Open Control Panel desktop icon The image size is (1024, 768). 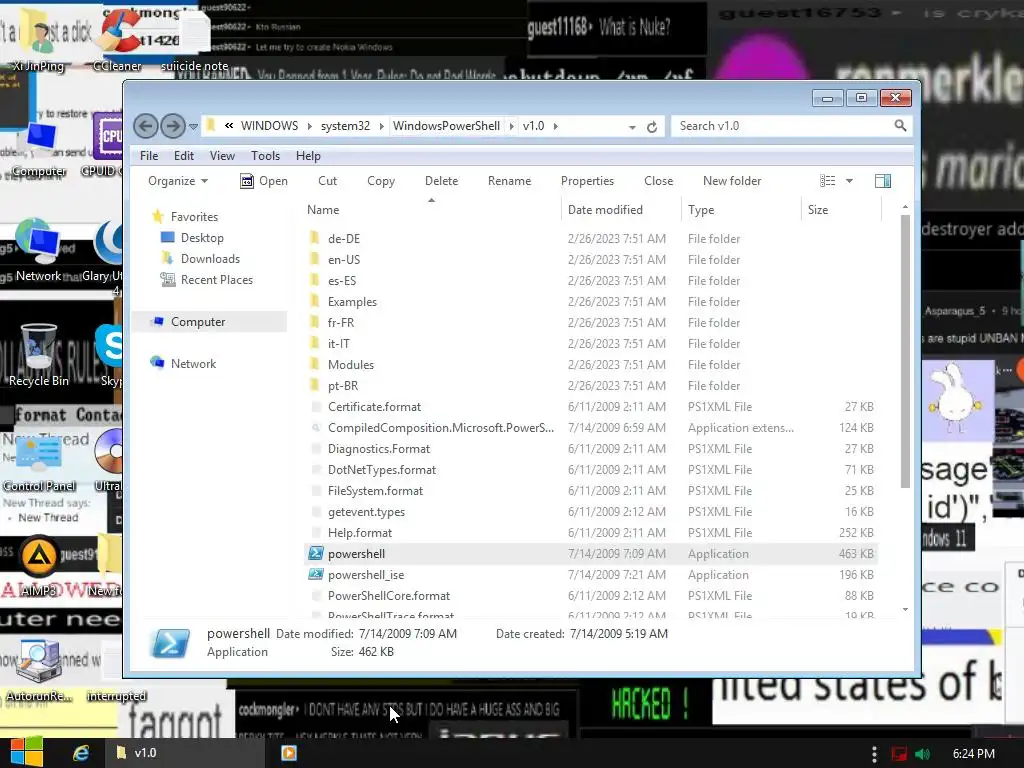[39, 464]
